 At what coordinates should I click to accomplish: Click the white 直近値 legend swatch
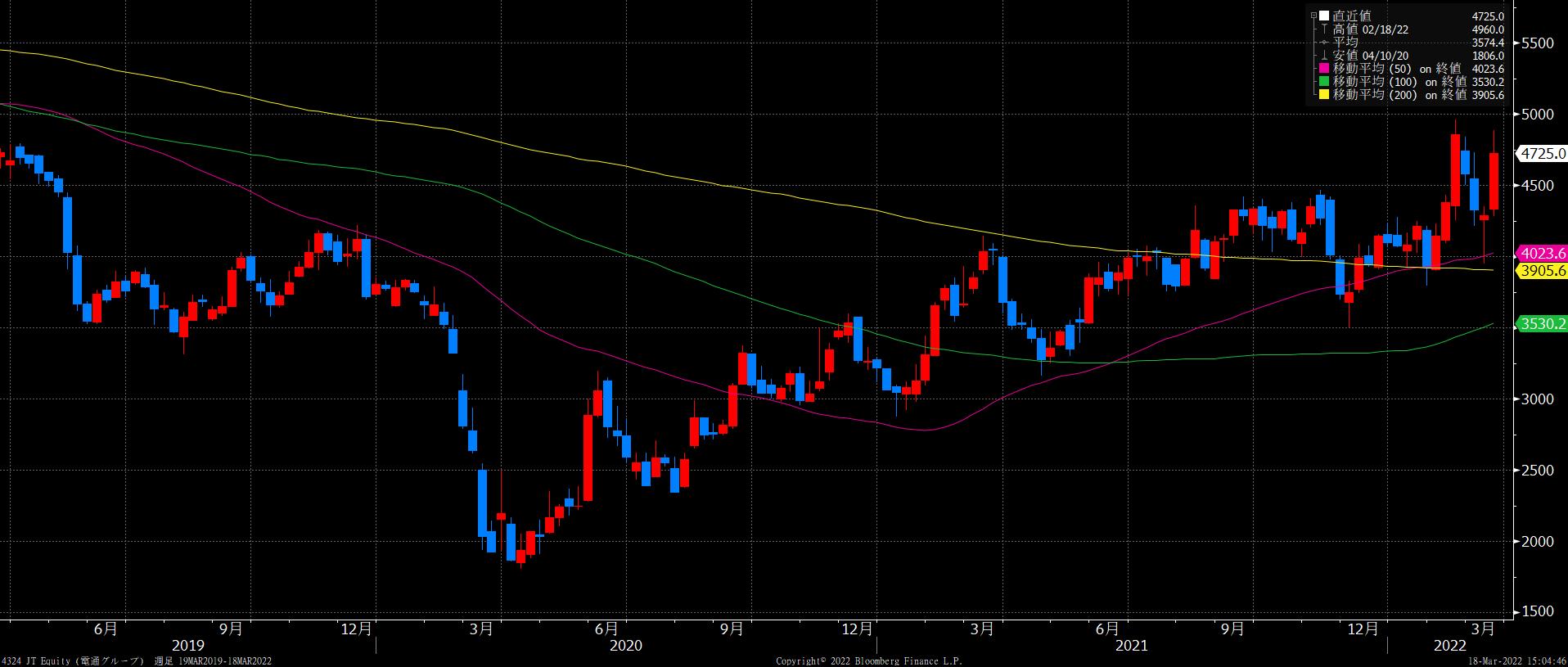click(x=1324, y=16)
